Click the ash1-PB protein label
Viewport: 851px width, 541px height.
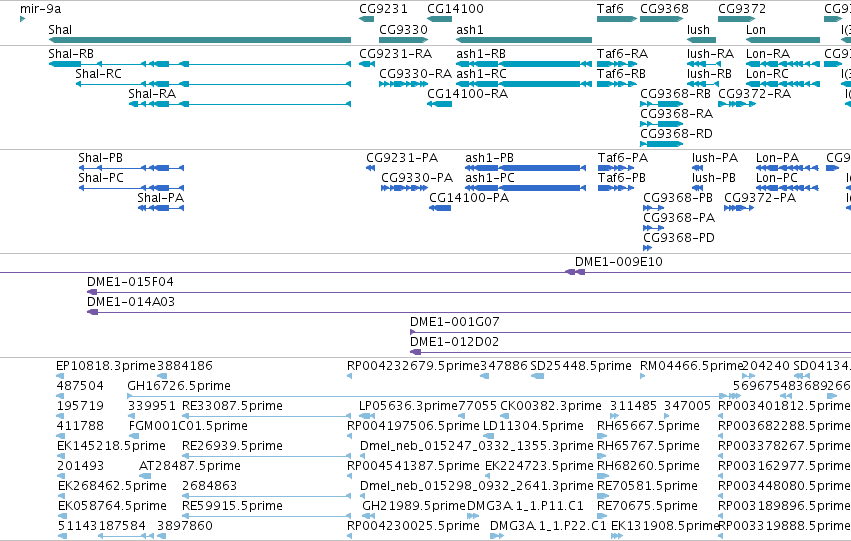click(490, 157)
